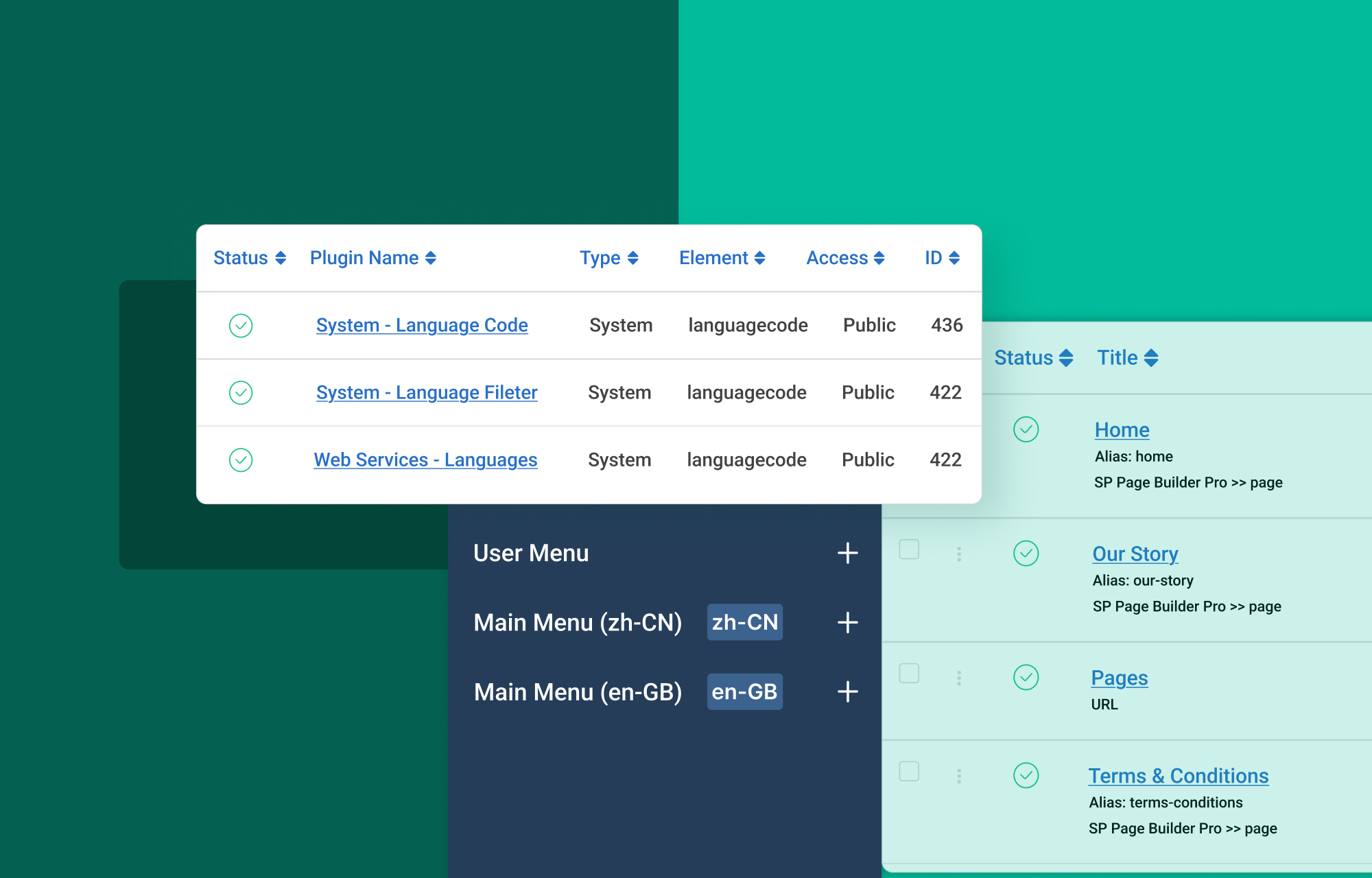The image size is (1372, 878).
Task: Toggle status icon for System - Language Fileter
Action: pos(241,392)
